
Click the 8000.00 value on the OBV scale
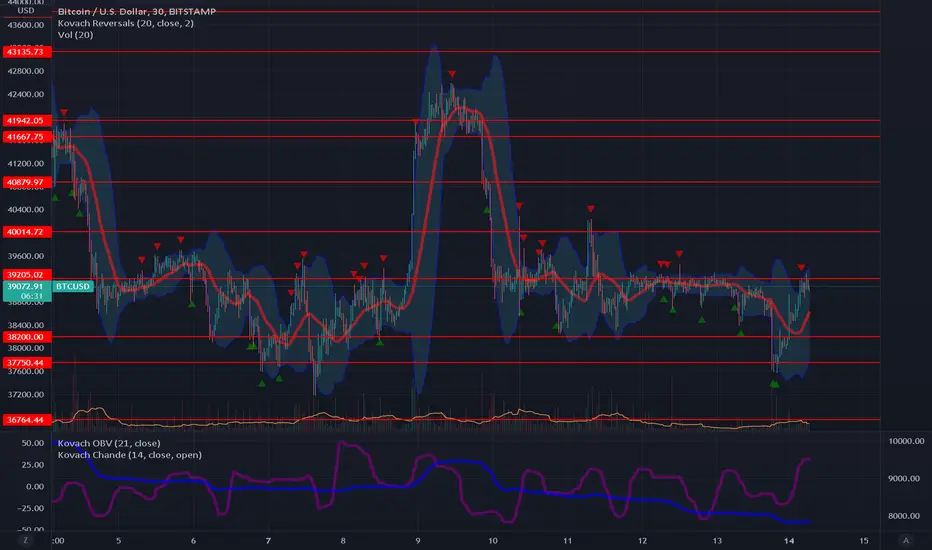[906, 516]
